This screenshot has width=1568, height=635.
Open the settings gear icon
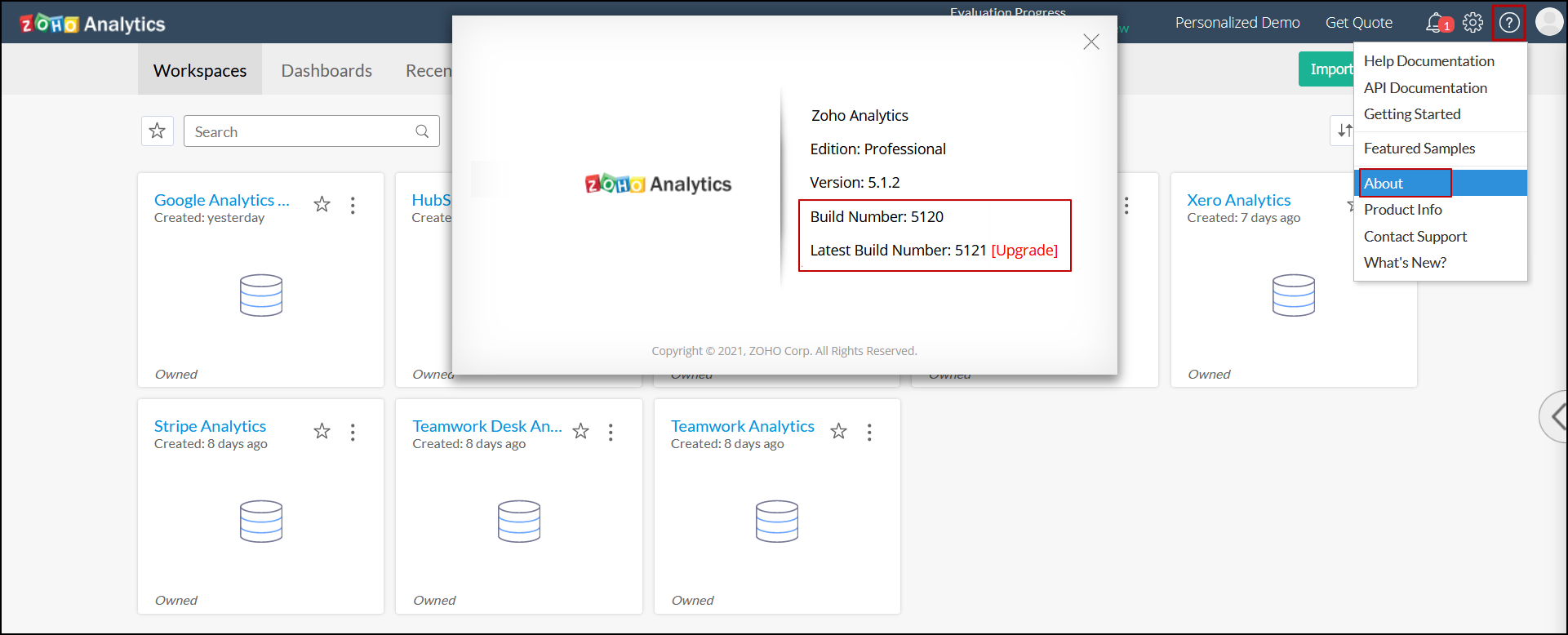coord(1472,23)
